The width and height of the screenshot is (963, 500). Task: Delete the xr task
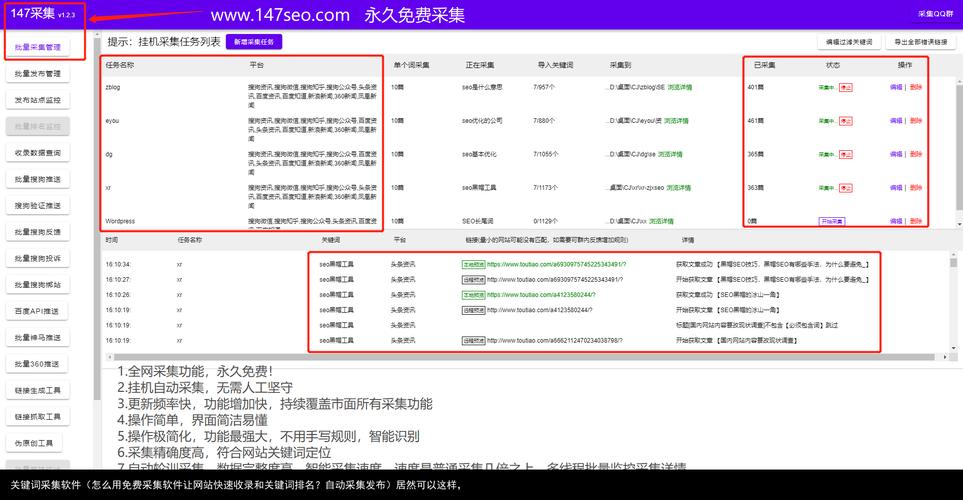pyautogui.click(x=916, y=188)
